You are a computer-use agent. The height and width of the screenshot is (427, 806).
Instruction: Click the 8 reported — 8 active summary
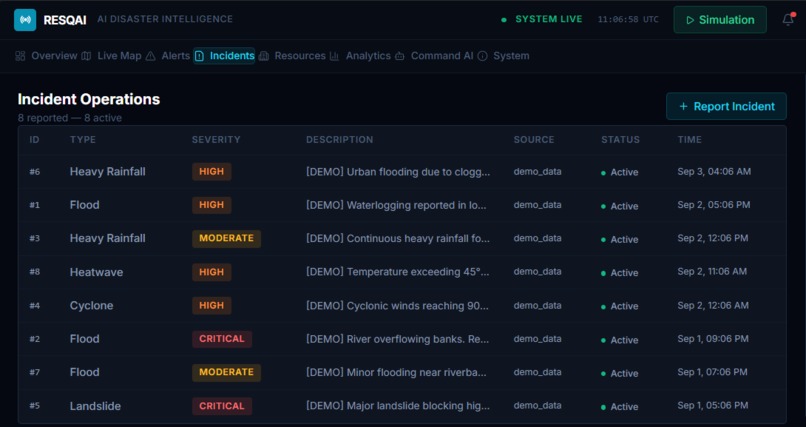pos(70,118)
